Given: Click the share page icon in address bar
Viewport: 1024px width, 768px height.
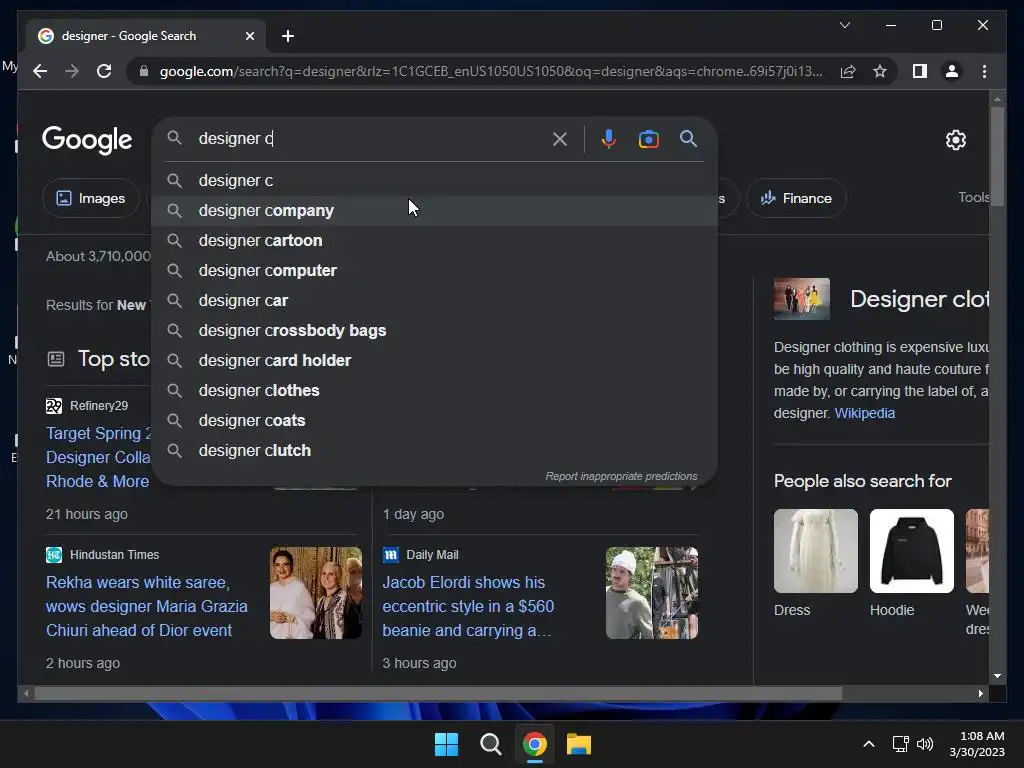Looking at the screenshot, I should click(x=848, y=71).
